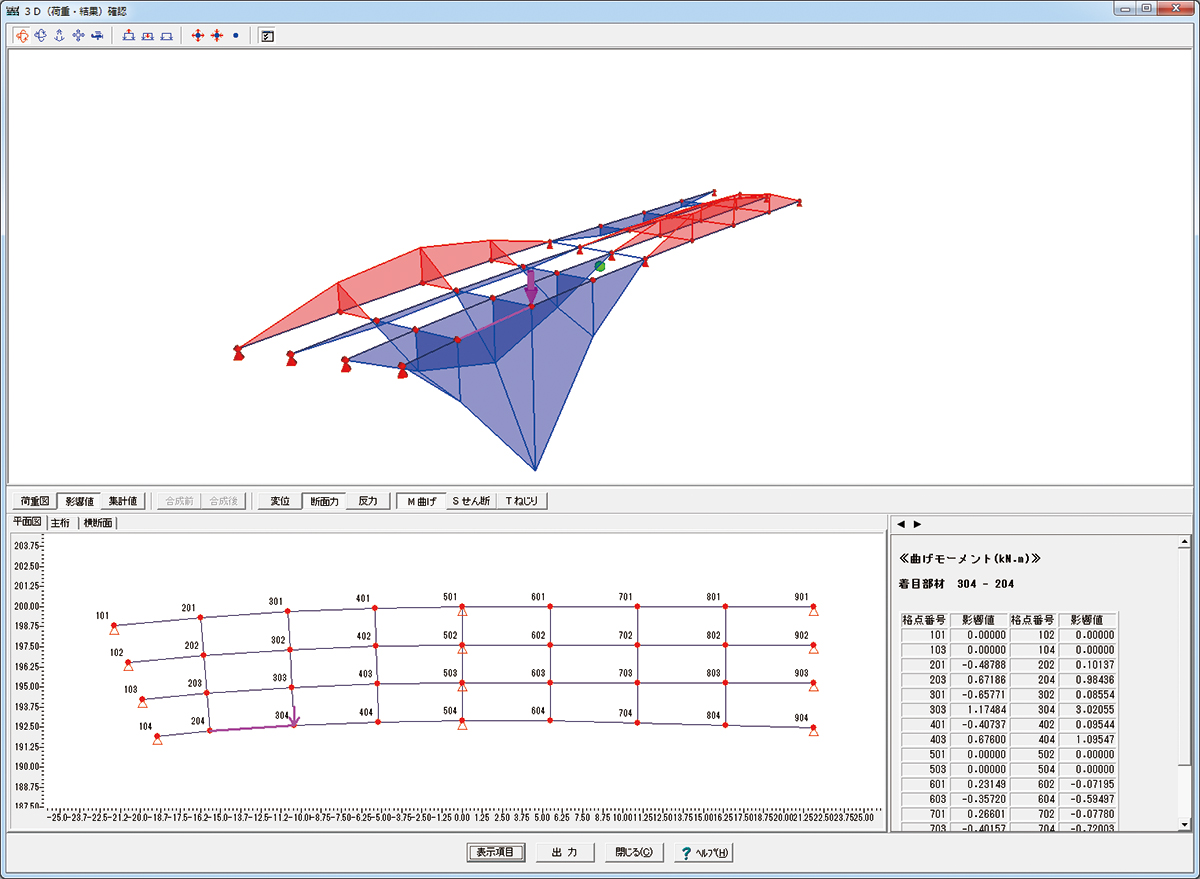The image size is (1200, 879).
Task: Click the result panel scrollbar thumb
Action: pyautogui.click(x=1185, y=658)
